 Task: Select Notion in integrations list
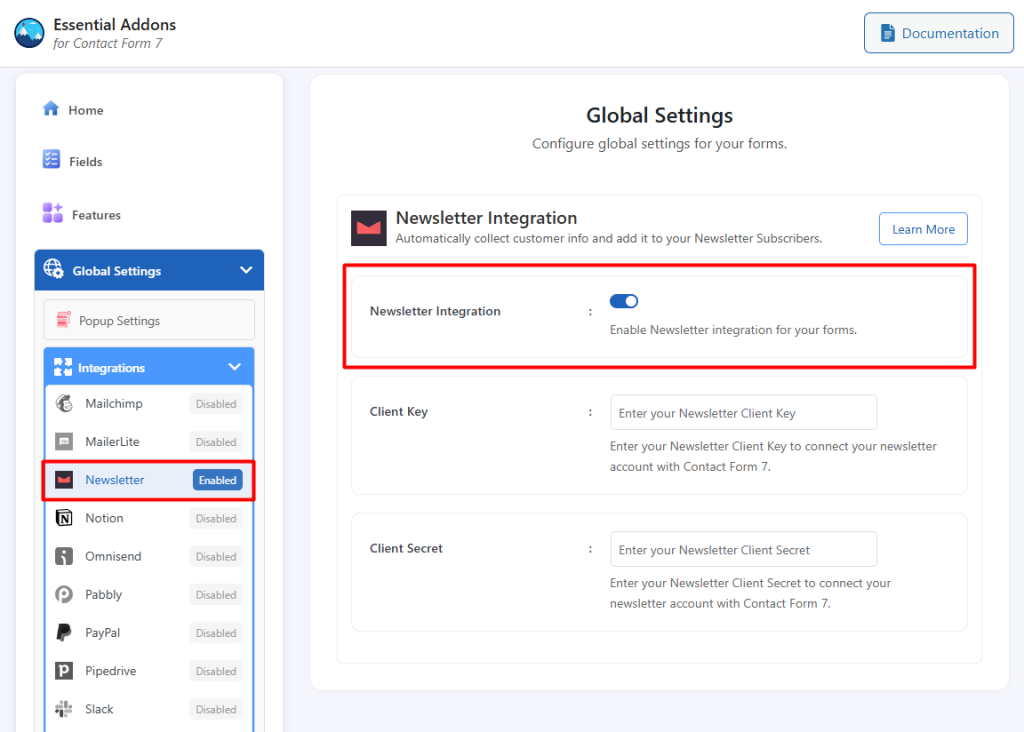tap(149, 518)
